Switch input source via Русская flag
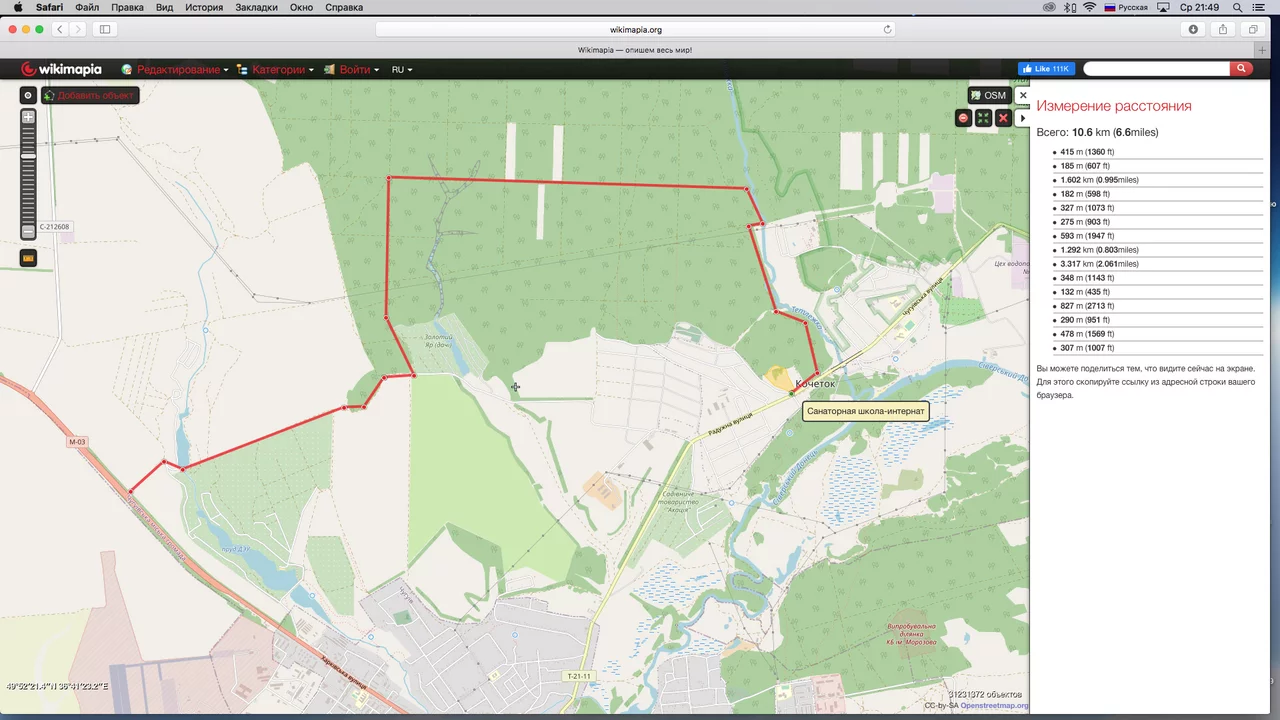The height and width of the screenshot is (720, 1280). click(x=1126, y=7)
